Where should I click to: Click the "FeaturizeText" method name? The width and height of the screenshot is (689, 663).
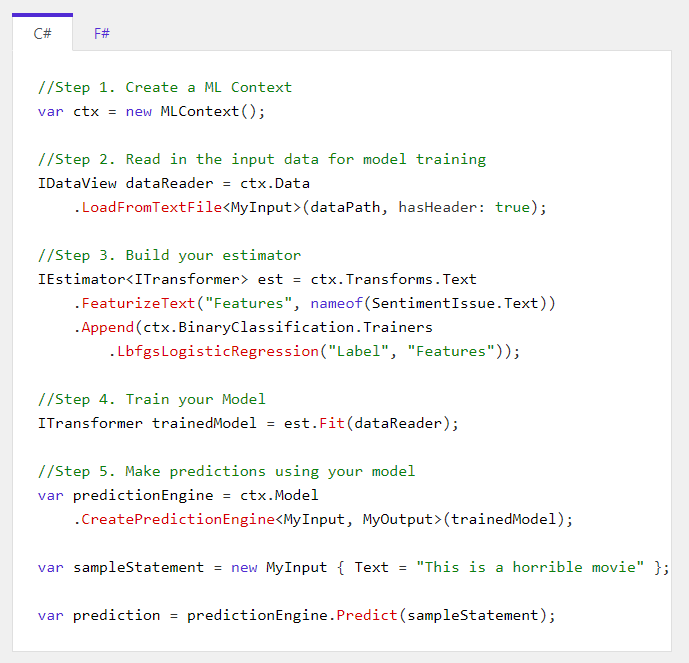pyautogui.click(x=138, y=303)
